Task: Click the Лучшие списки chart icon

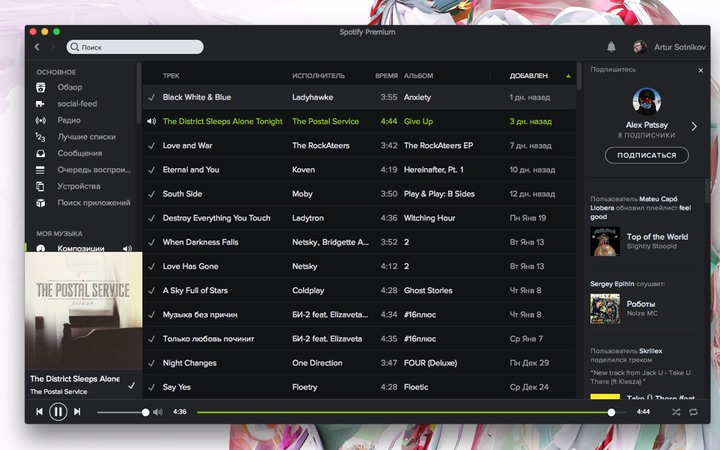Action: [40, 137]
